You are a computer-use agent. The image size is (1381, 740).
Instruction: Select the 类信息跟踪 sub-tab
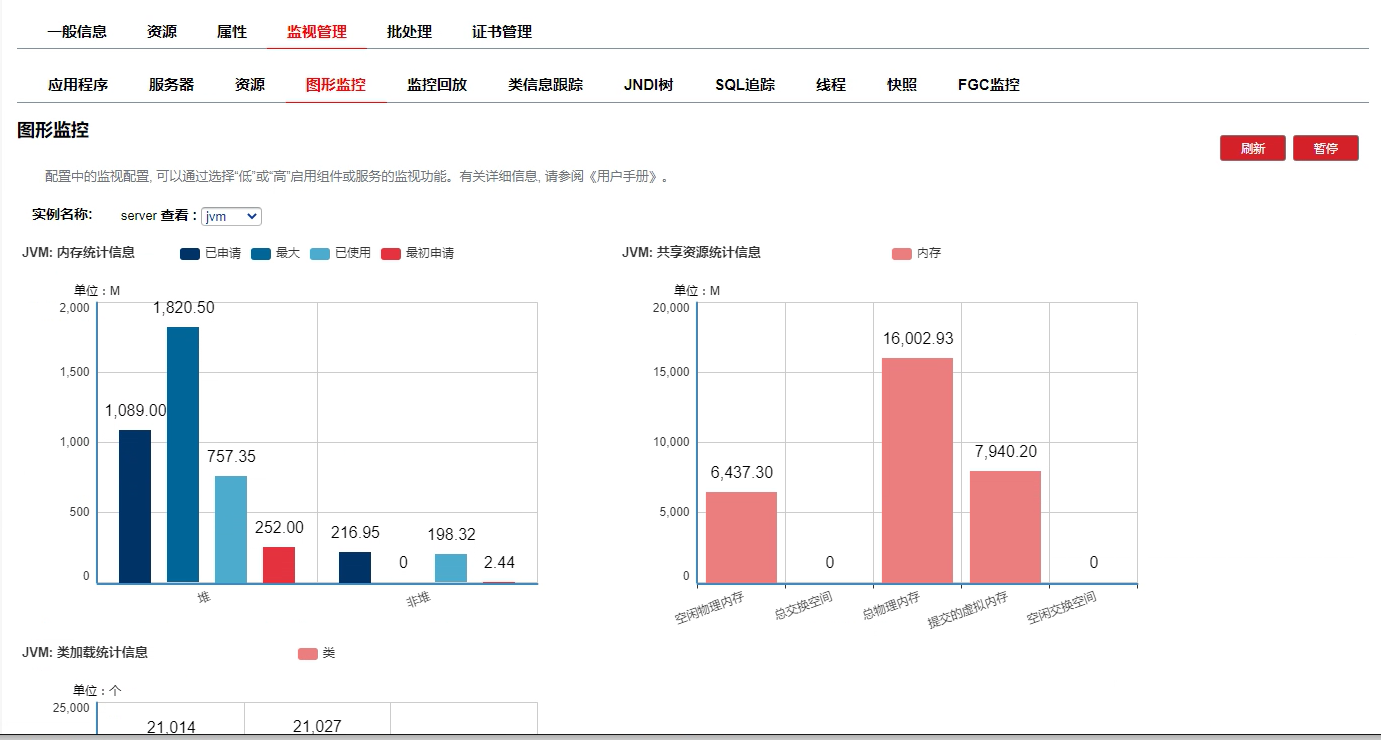[545, 85]
